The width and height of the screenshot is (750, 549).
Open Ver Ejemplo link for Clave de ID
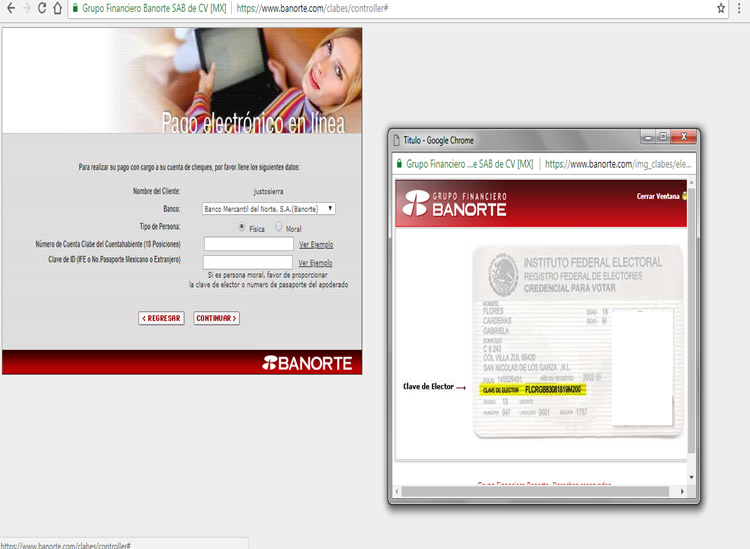pos(315,263)
